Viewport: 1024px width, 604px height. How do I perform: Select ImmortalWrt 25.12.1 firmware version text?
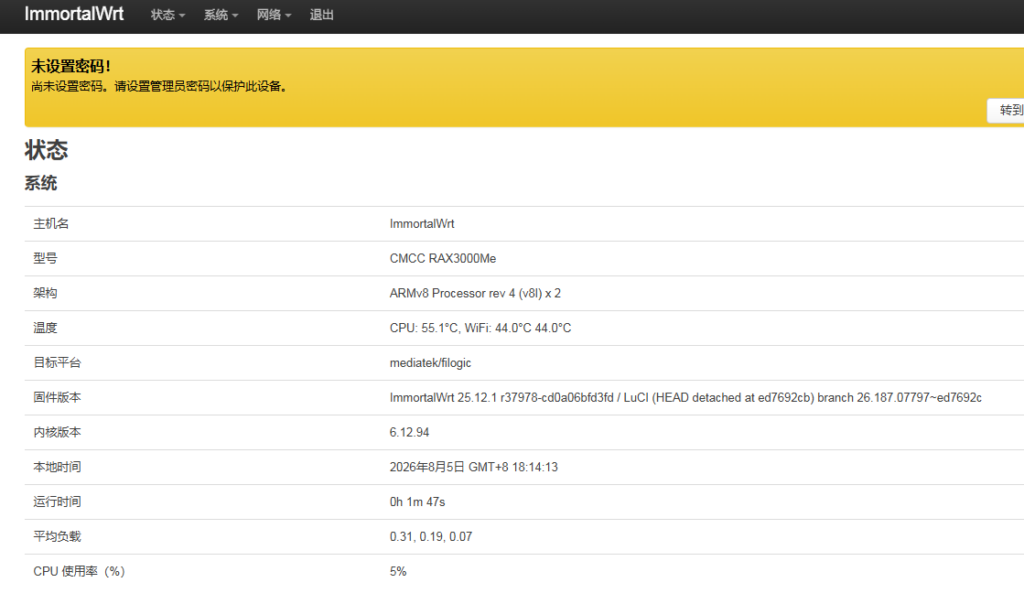point(686,397)
